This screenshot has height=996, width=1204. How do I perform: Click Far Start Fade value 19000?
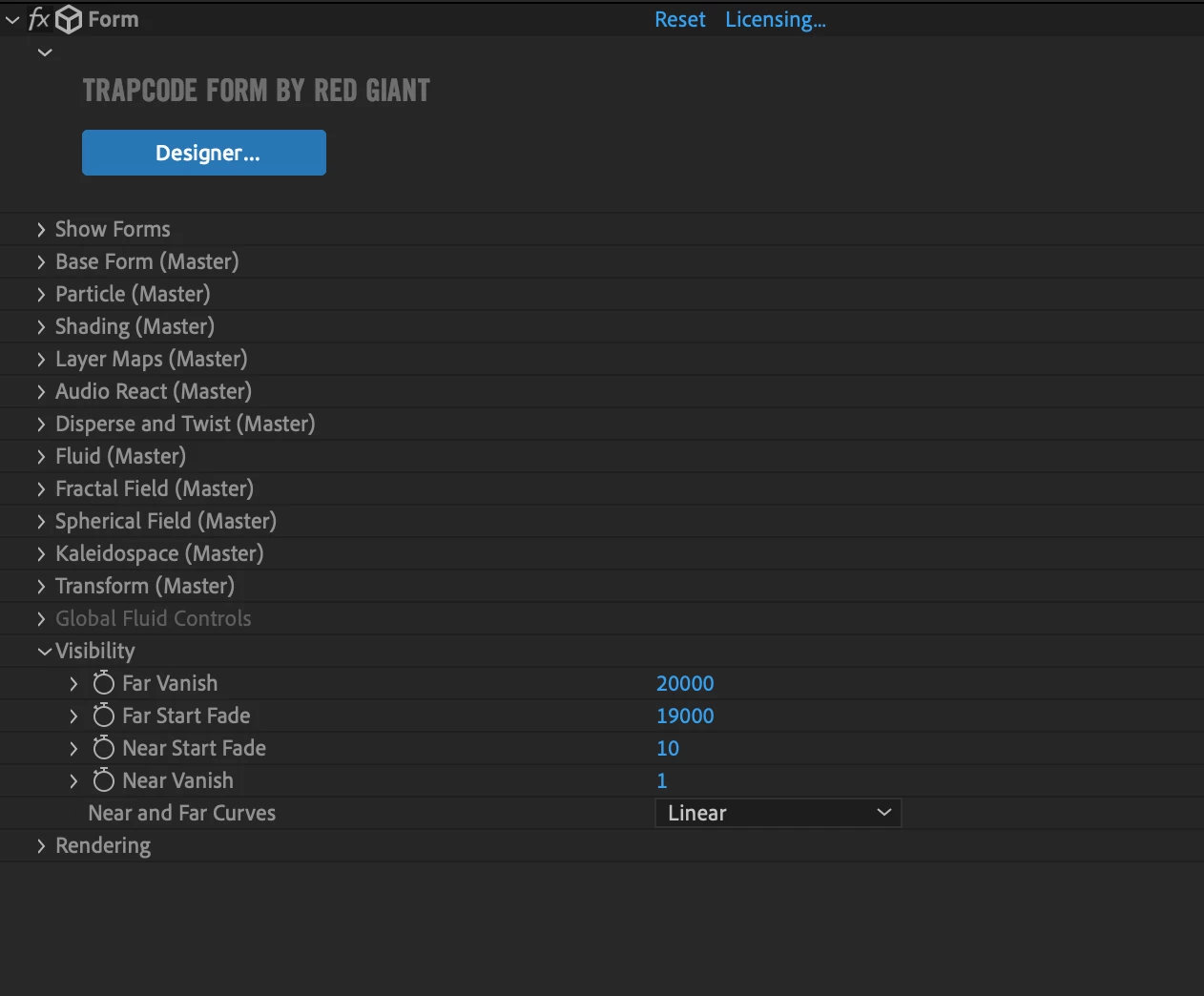(685, 716)
